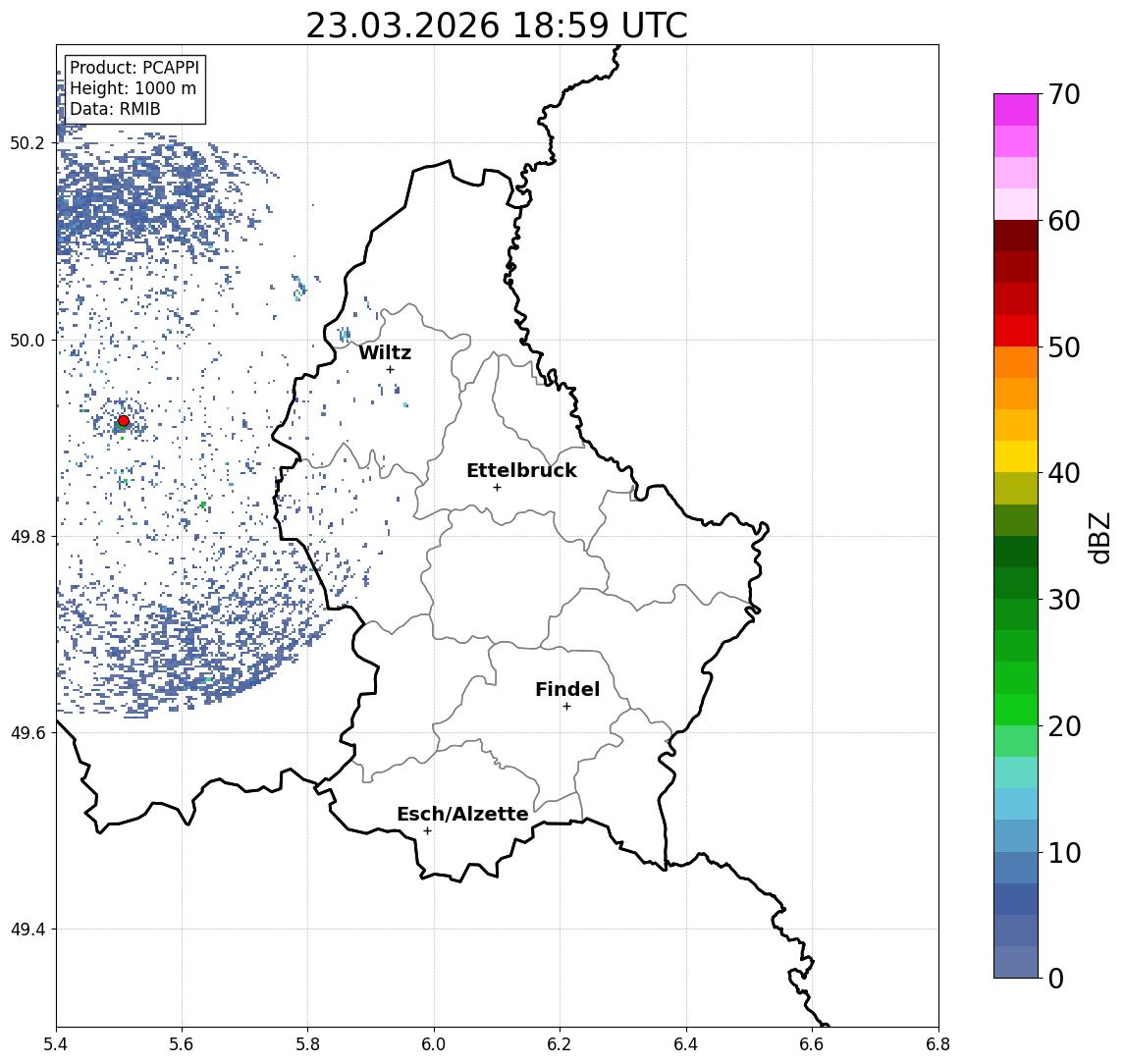This screenshot has height=1064, width=1124.
Task: Click the Data: RMIB text
Action: pyautogui.click(x=115, y=109)
